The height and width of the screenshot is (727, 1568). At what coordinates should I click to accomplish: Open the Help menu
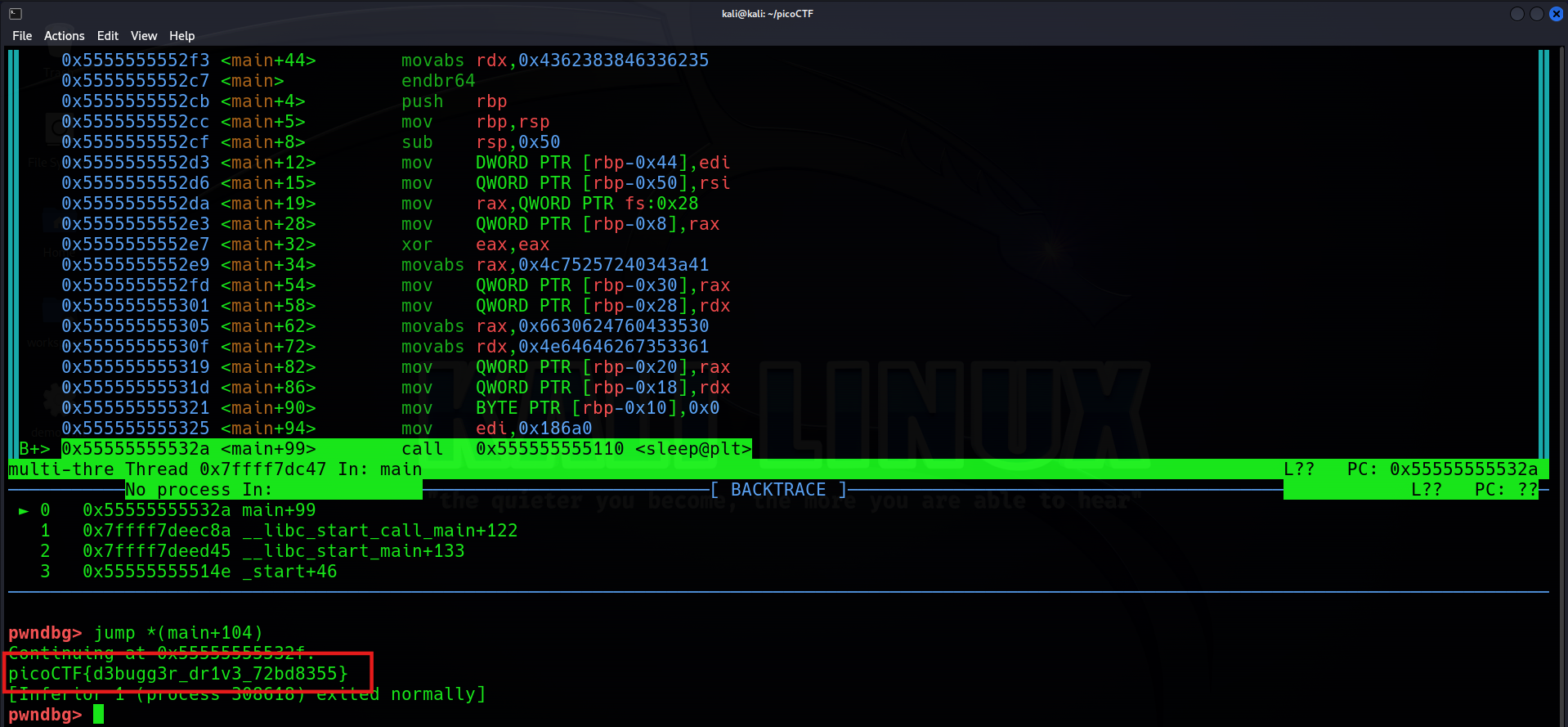pyautogui.click(x=182, y=36)
